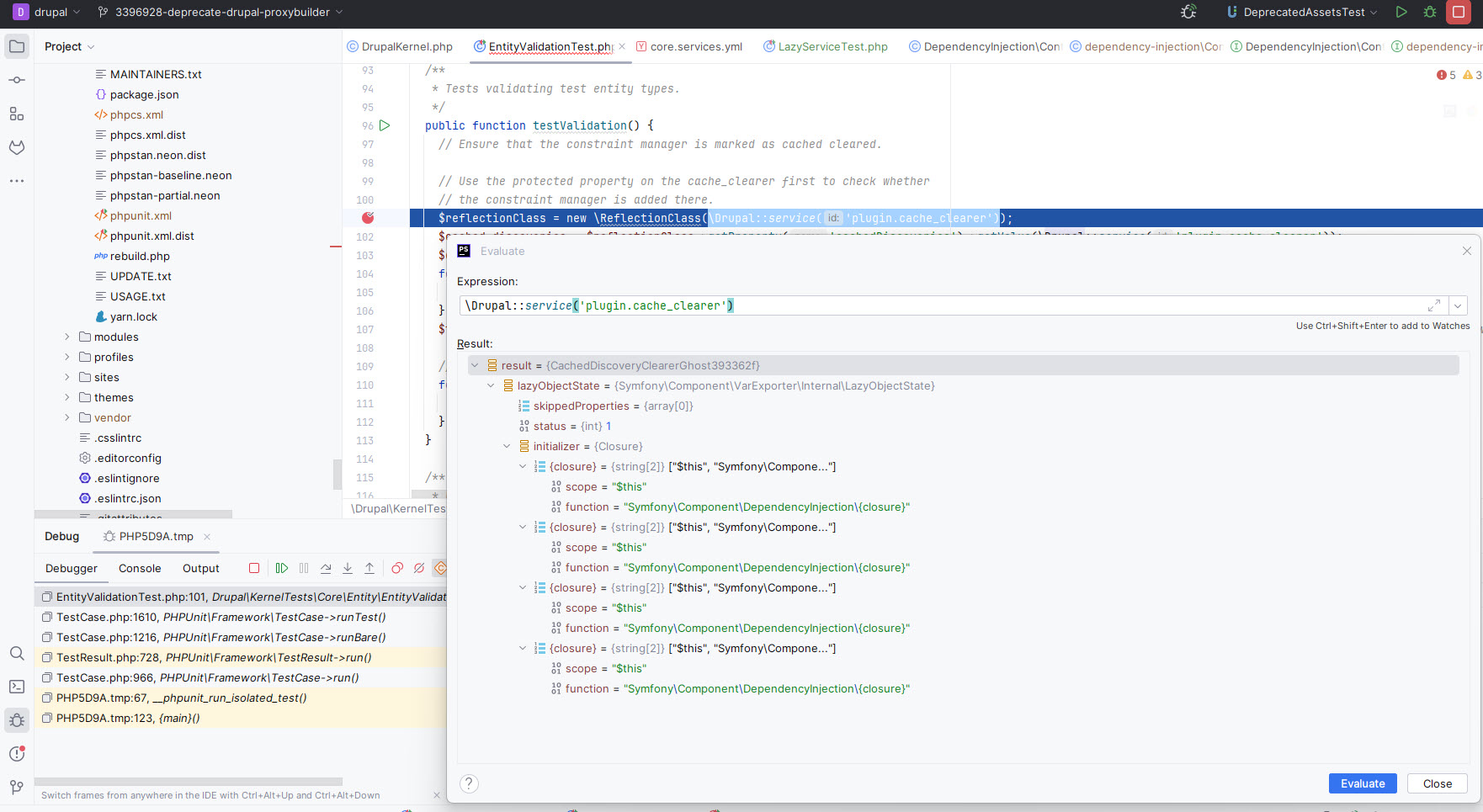Toggle the breakpoint on line 101
1483x812 pixels.
tap(368, 218)
